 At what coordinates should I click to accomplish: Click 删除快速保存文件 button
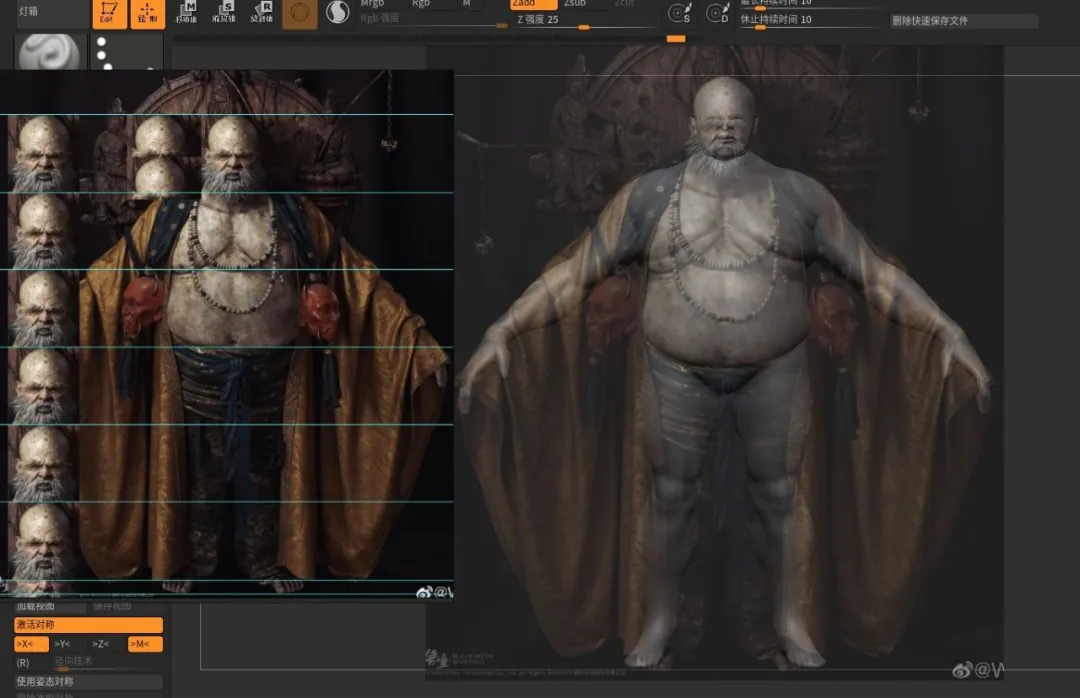[x=964, y=20]
